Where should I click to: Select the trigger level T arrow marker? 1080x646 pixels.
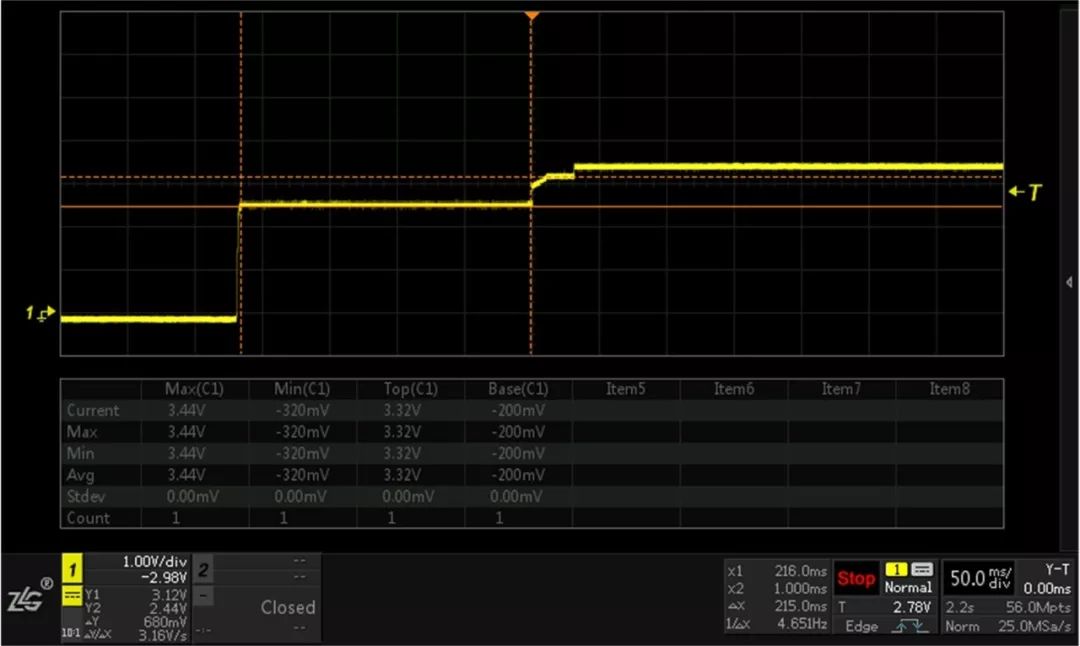(x=1025, y=192)
